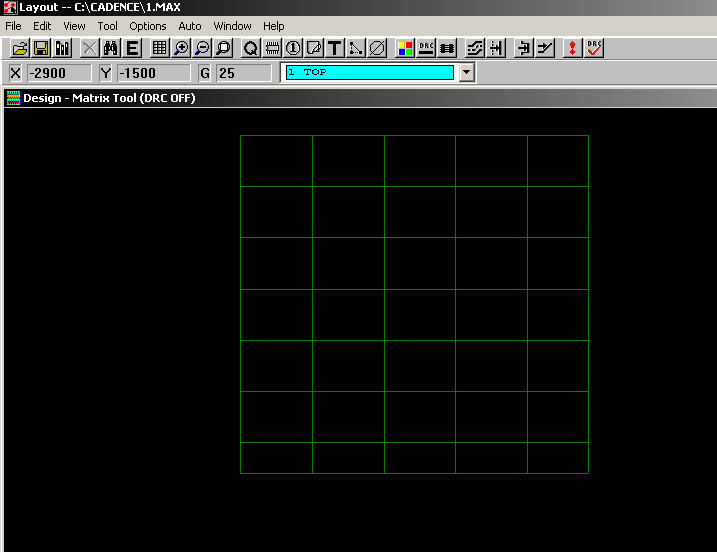Open the Tool menu
This screenshot has height=552, width=717.
(107, 26)
